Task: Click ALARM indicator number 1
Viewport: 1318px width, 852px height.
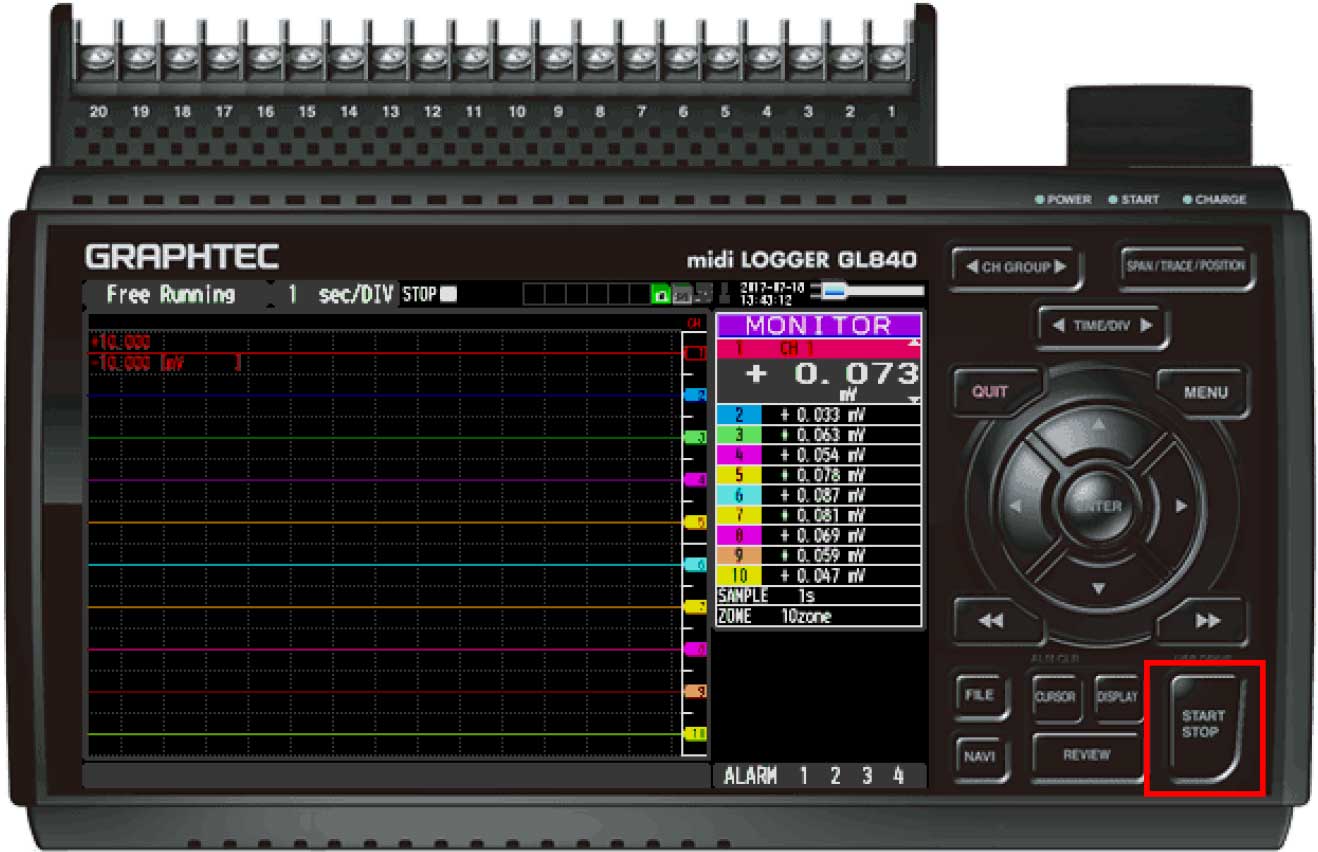Action: point(803,776)
